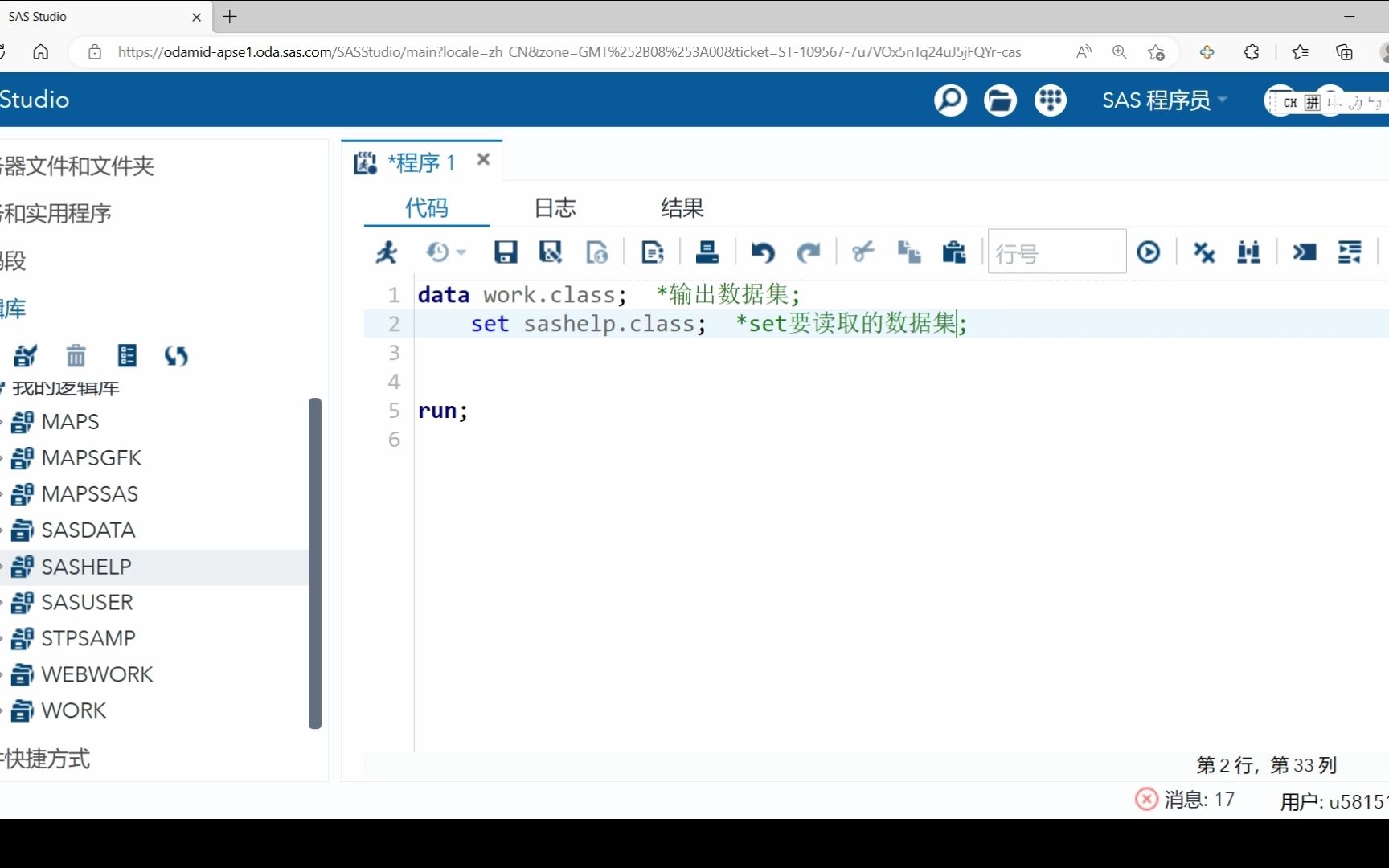The height and width of the screenshot is (868, 1389).
Task: Click the Save As icon in code toolbar
Action: (551, 252)
